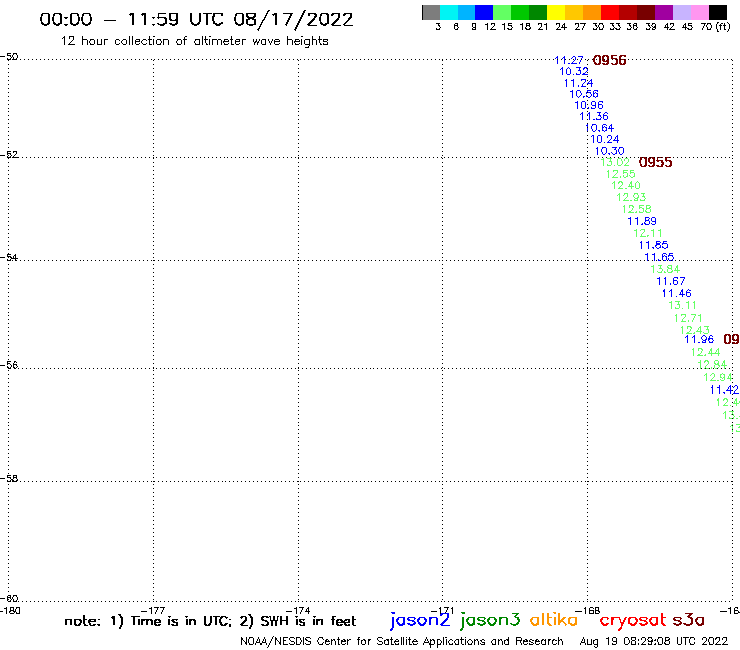This screenshot has height=650, width=740.
Task: Select the 10.96 wave height value
Action: pyautogui.click(x=589, y=105)
